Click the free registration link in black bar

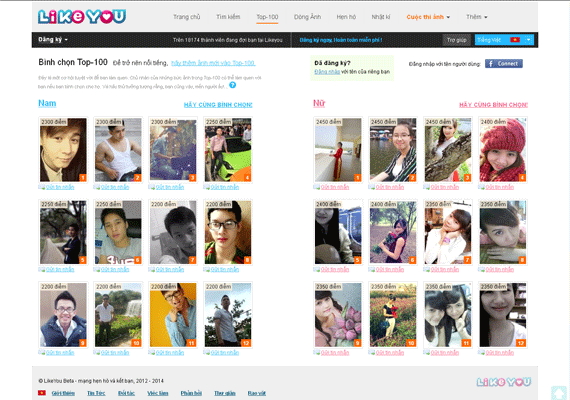(x=341, y=40)
